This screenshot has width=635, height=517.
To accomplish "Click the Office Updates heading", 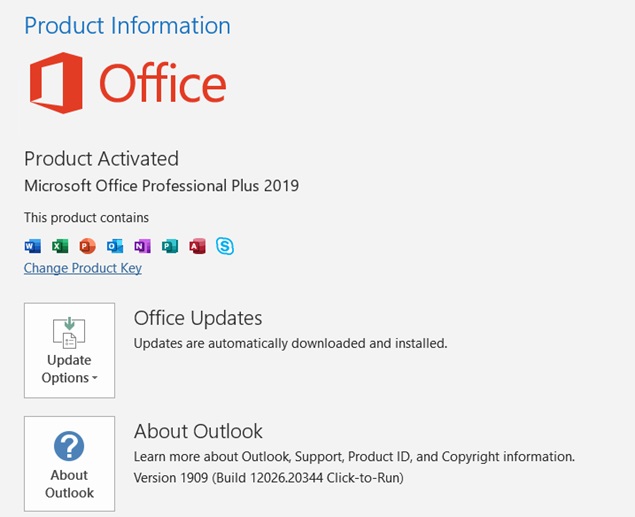I will coord(198,318).
